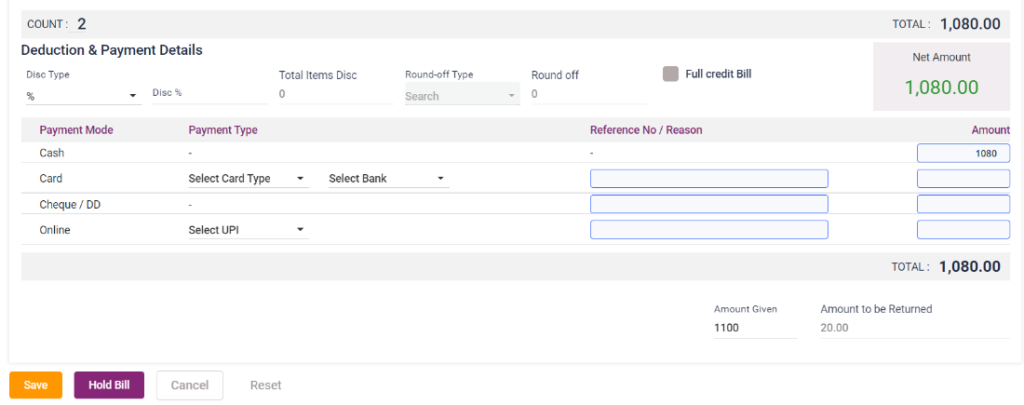This screenshot has height=405, width=1024.
Task: Expand the Round-off Type search dropdown
Action: 461,96
